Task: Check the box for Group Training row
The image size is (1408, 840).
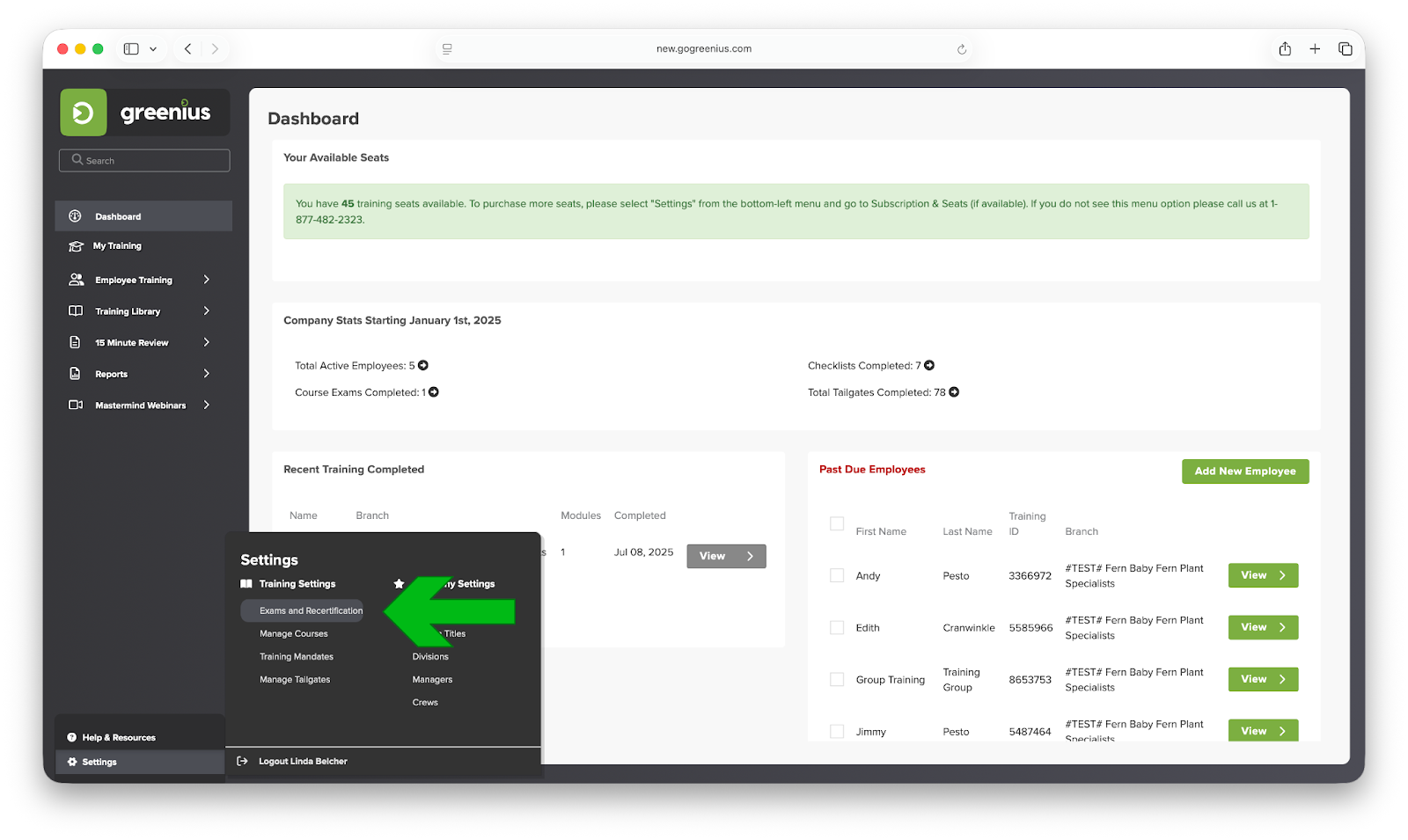Action: click(x=837, y=680)
